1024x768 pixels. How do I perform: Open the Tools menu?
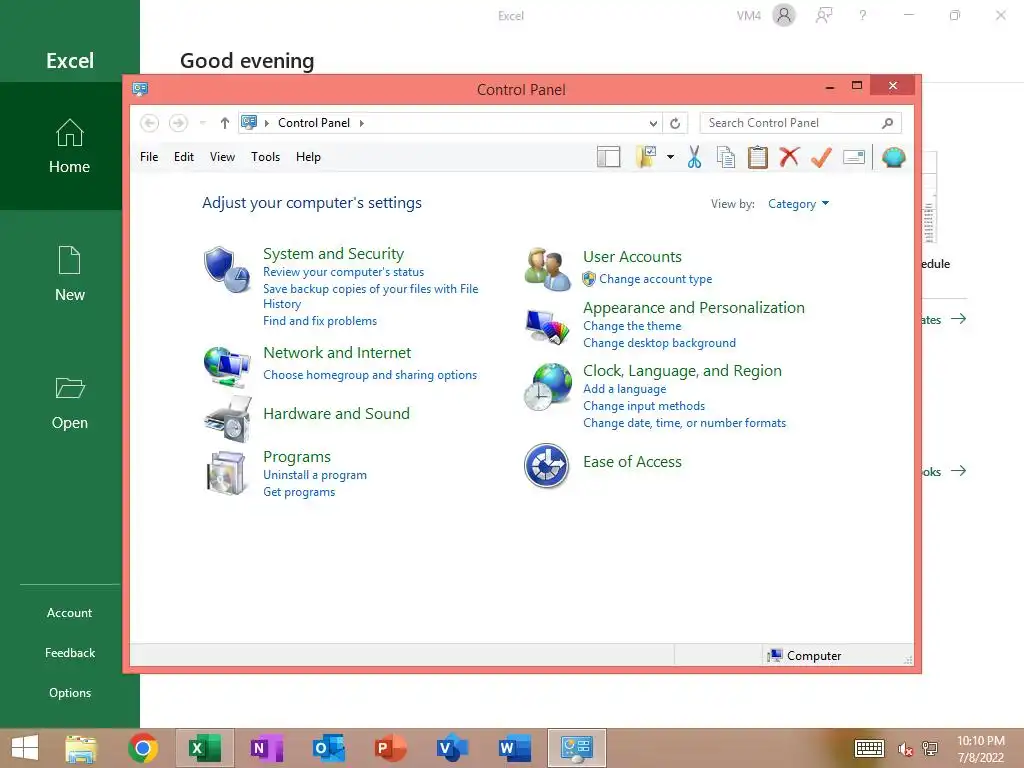265,157
